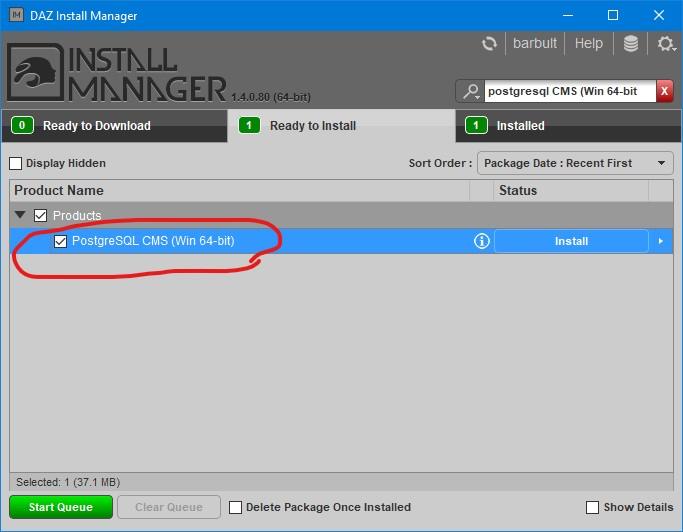Toggle the Products group checkbox
Viewport: 683px width, 532px height.
point(41,216)
